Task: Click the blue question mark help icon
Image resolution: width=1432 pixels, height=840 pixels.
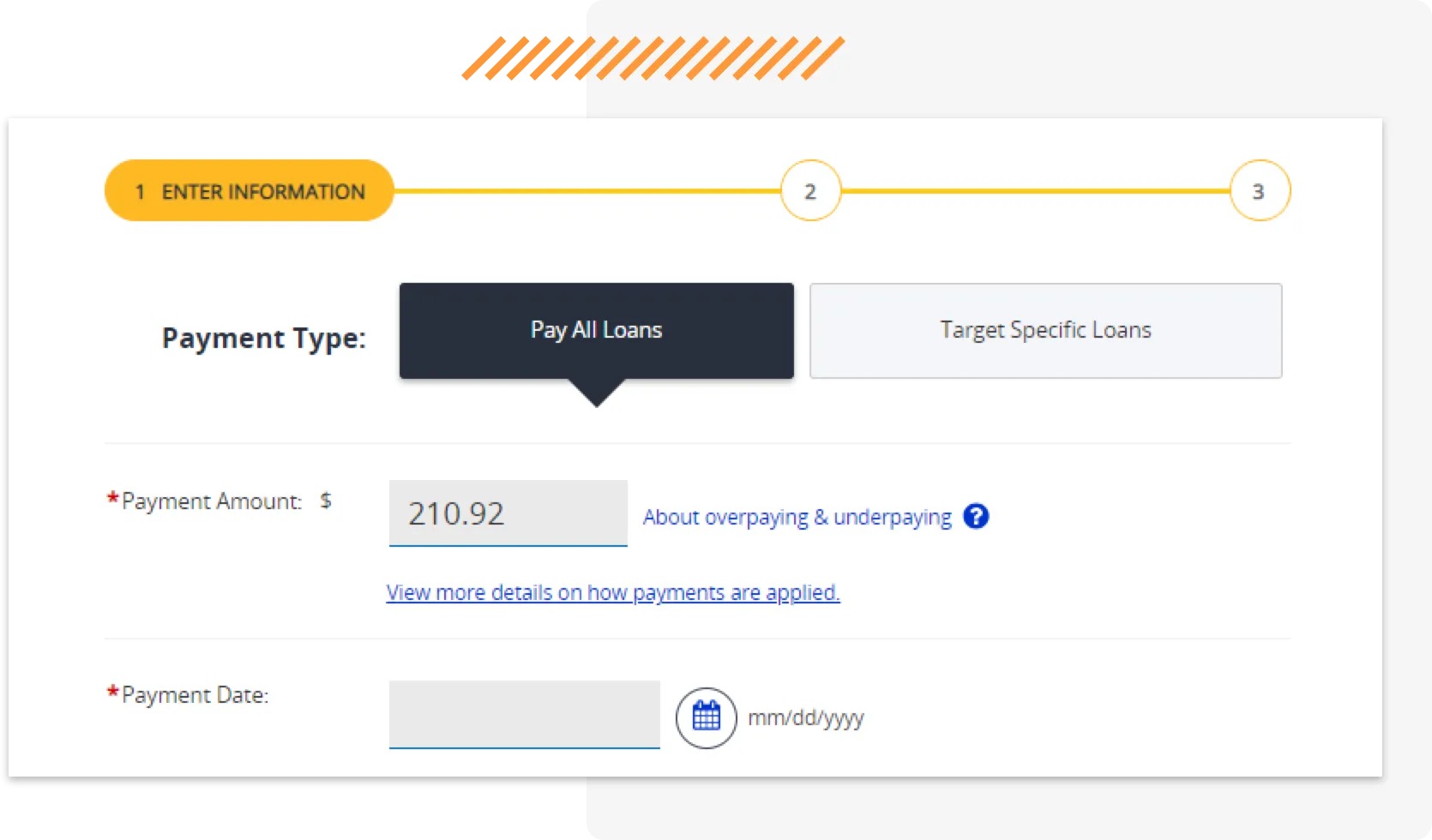Action: pos(976,516)
